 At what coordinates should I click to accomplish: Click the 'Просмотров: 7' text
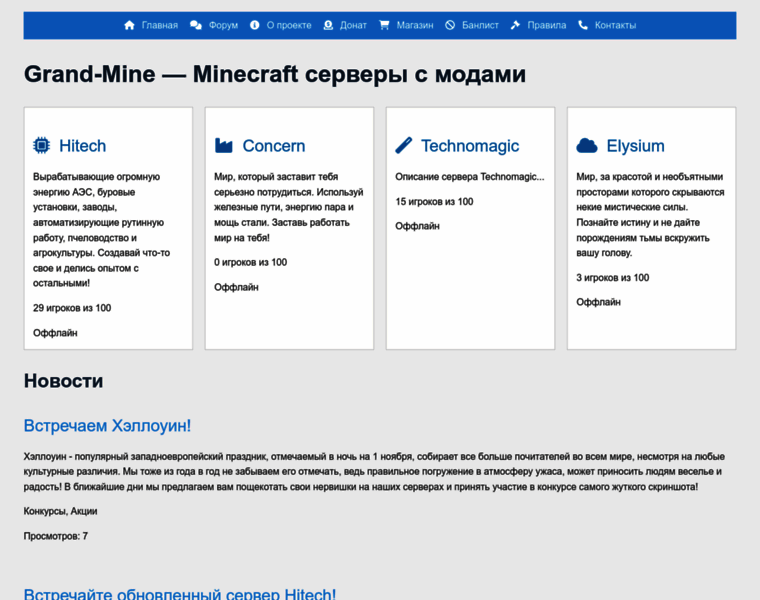coord(56,536)
